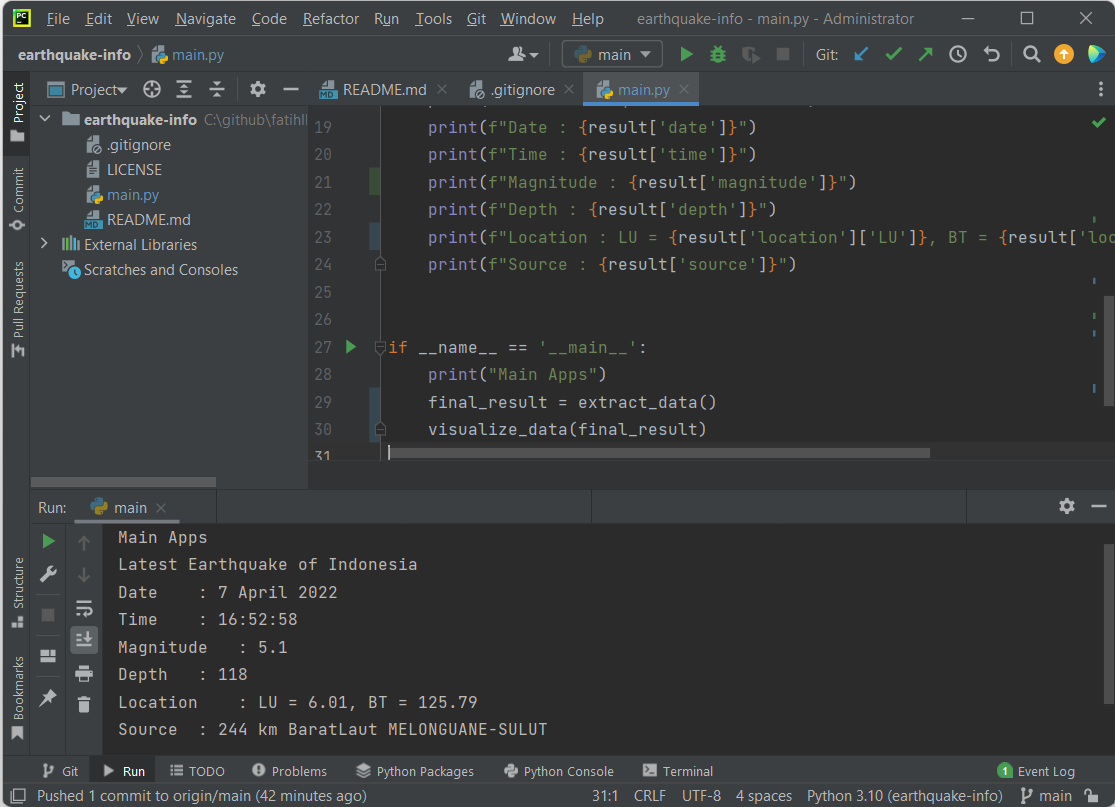Pin the Run tab with the pin icon
This screenshot has height=807, width=1115.
[47, 698]
